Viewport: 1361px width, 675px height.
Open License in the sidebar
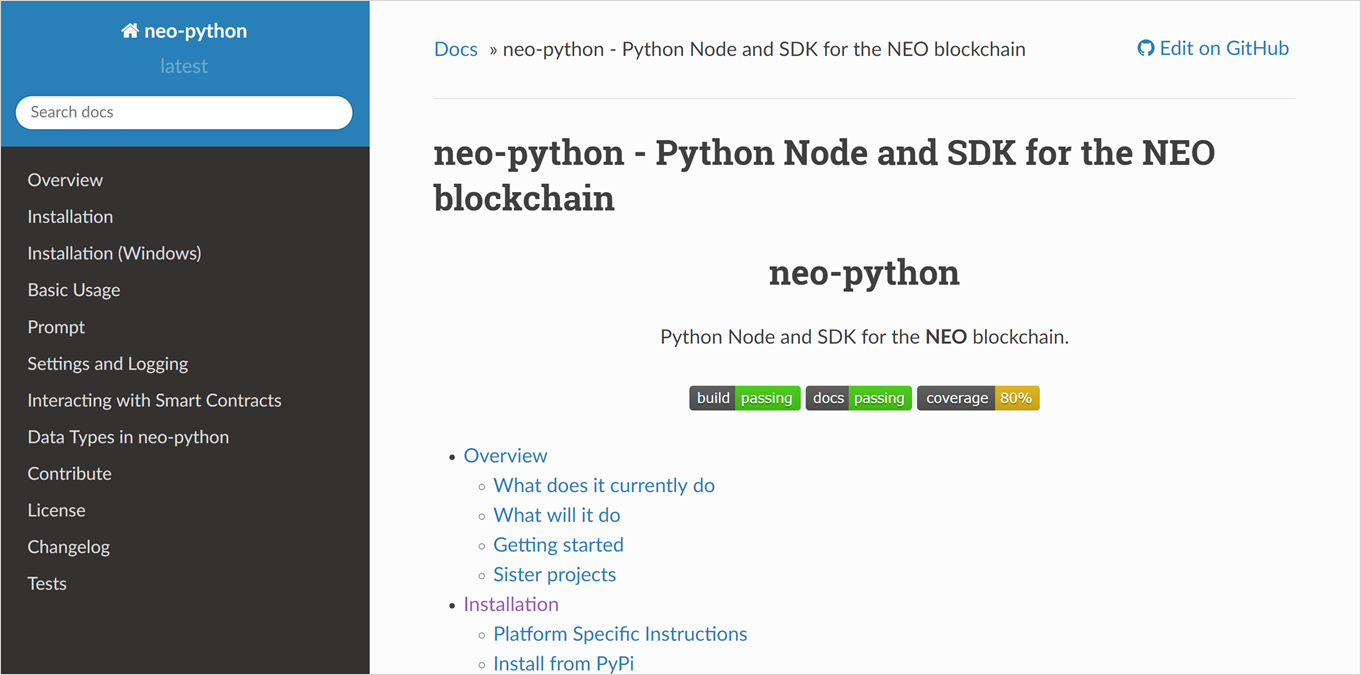[x=56, y=510]
